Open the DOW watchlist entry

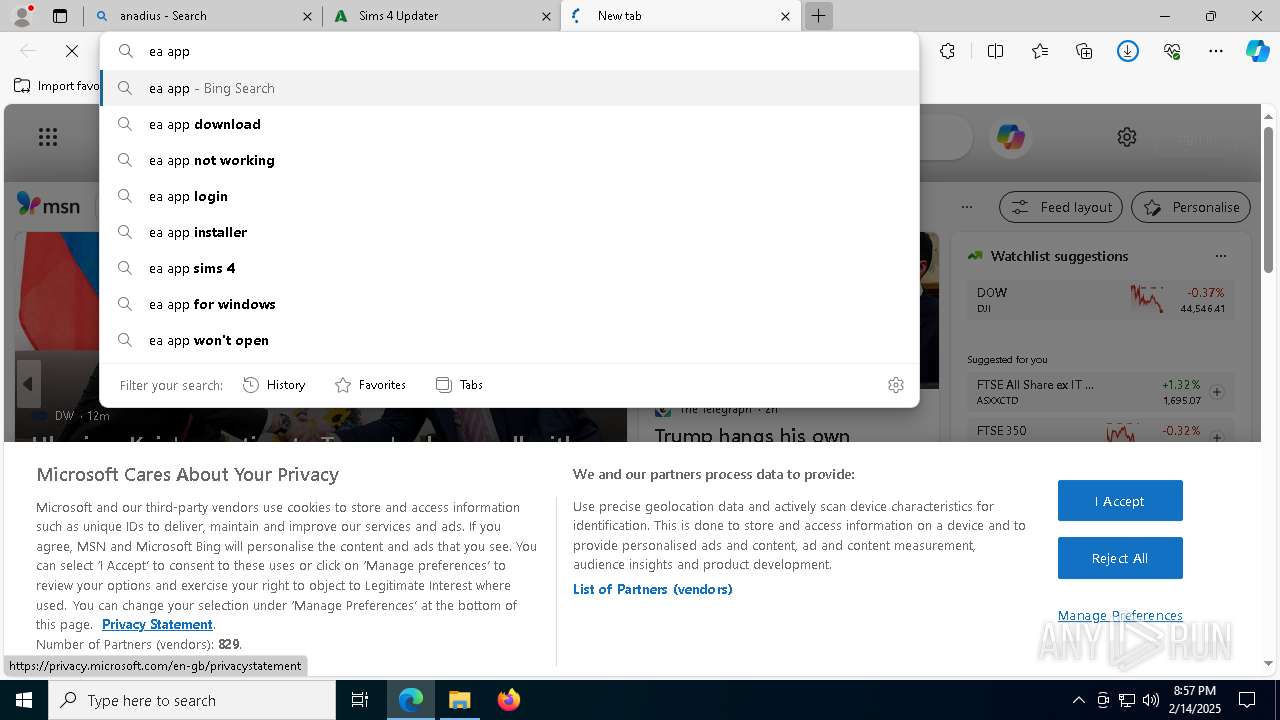[1100, 300]
